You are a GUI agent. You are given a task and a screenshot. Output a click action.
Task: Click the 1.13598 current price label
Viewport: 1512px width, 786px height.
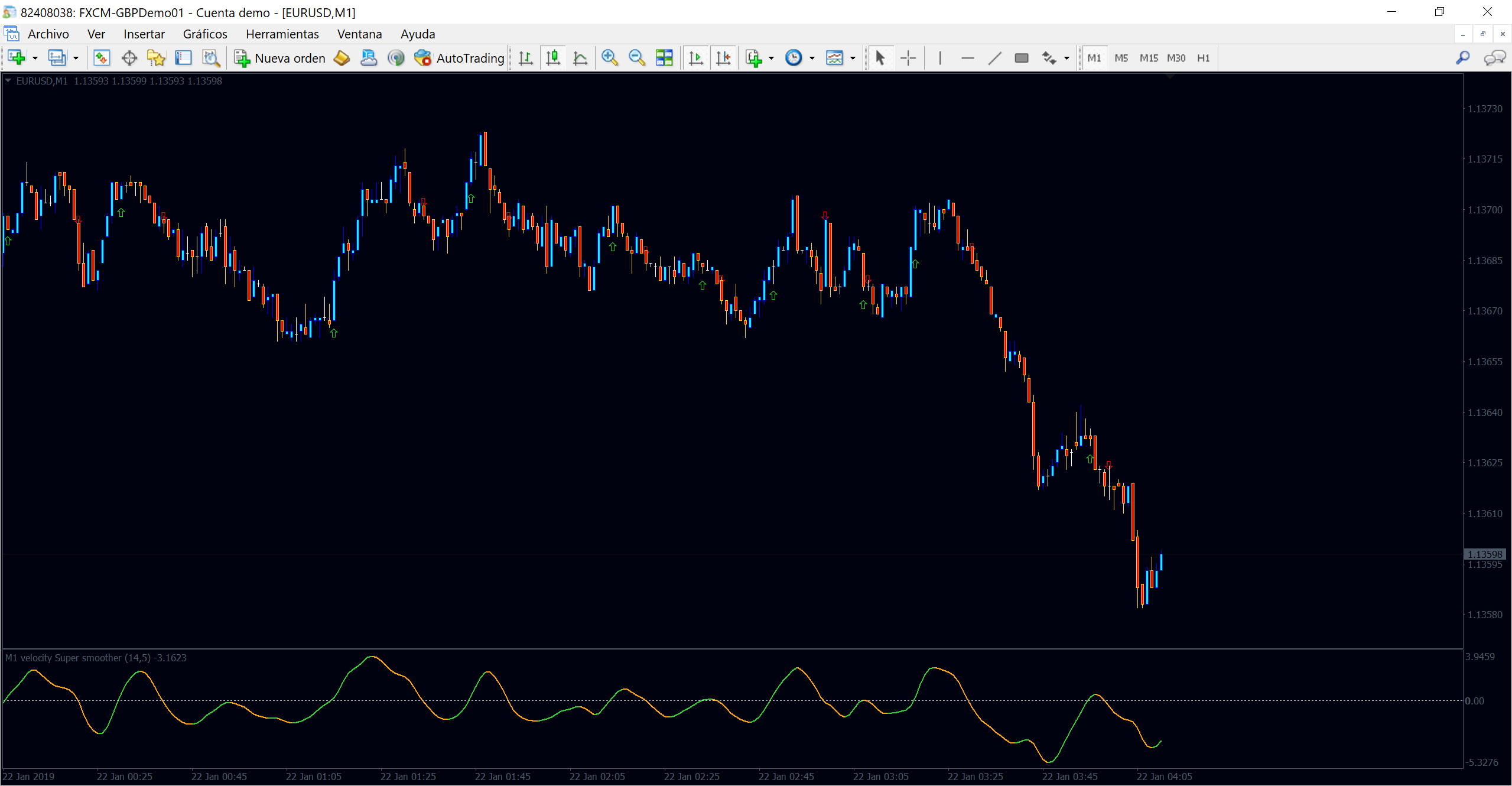(1485, 554)
